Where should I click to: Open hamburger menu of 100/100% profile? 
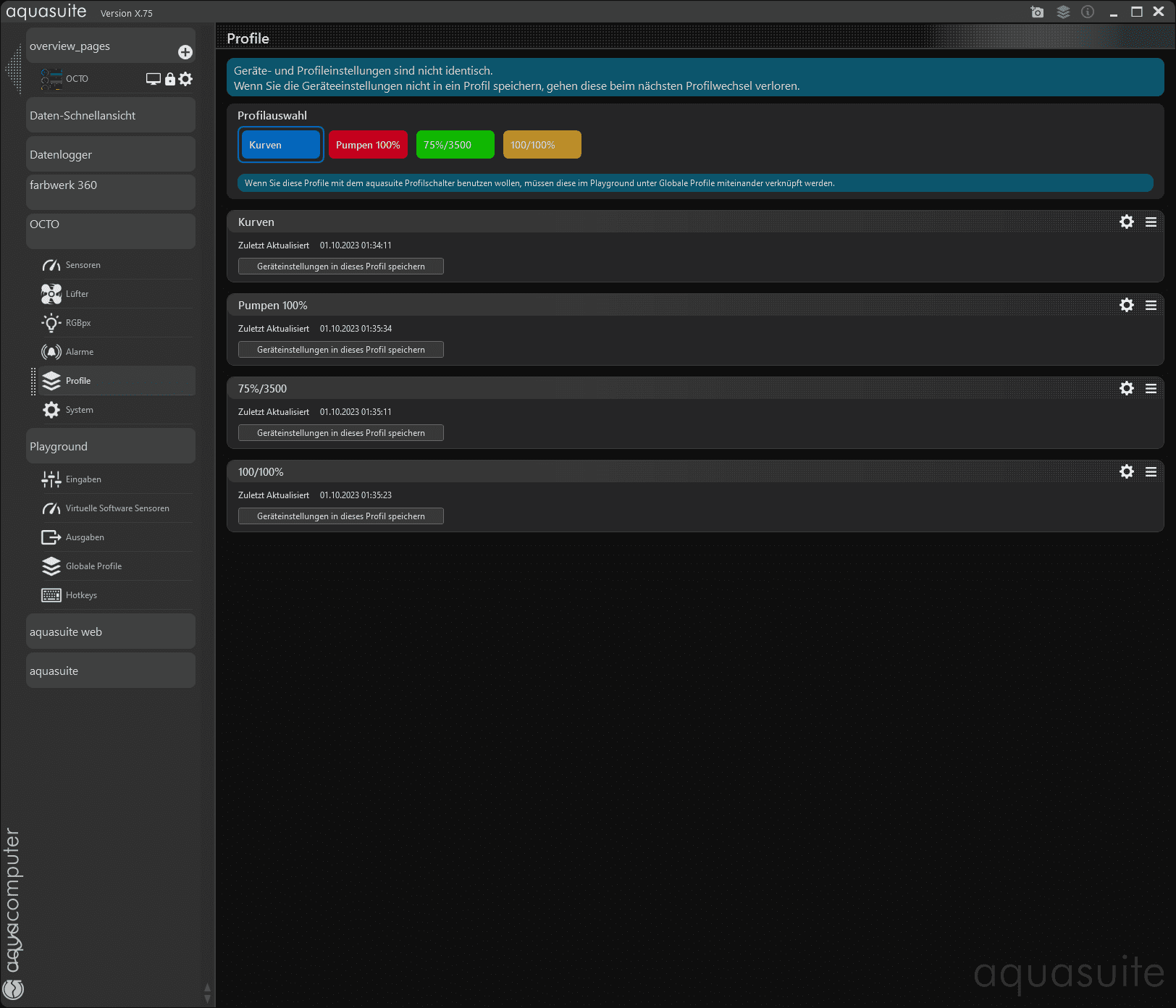point(1151,471)
